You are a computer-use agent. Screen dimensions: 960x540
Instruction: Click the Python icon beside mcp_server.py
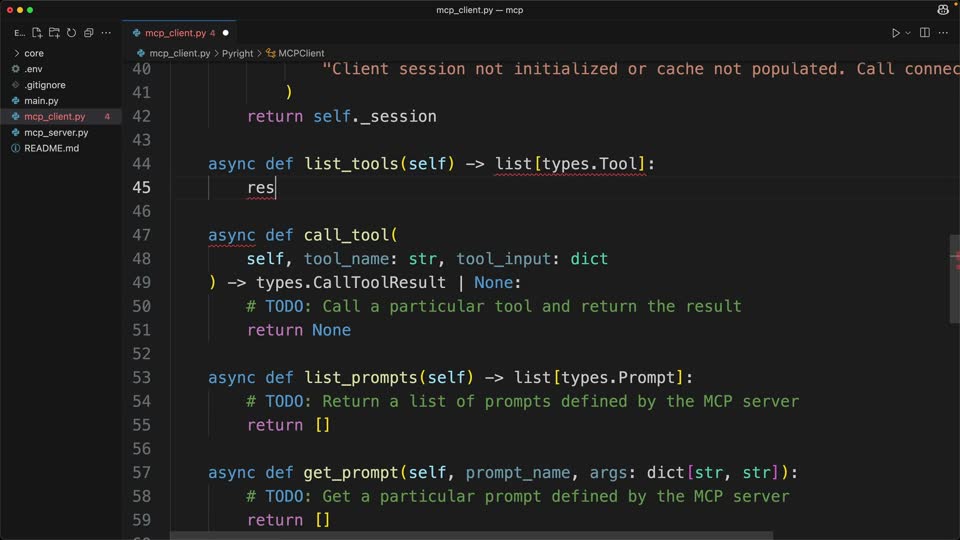click(x=16, y=132)
